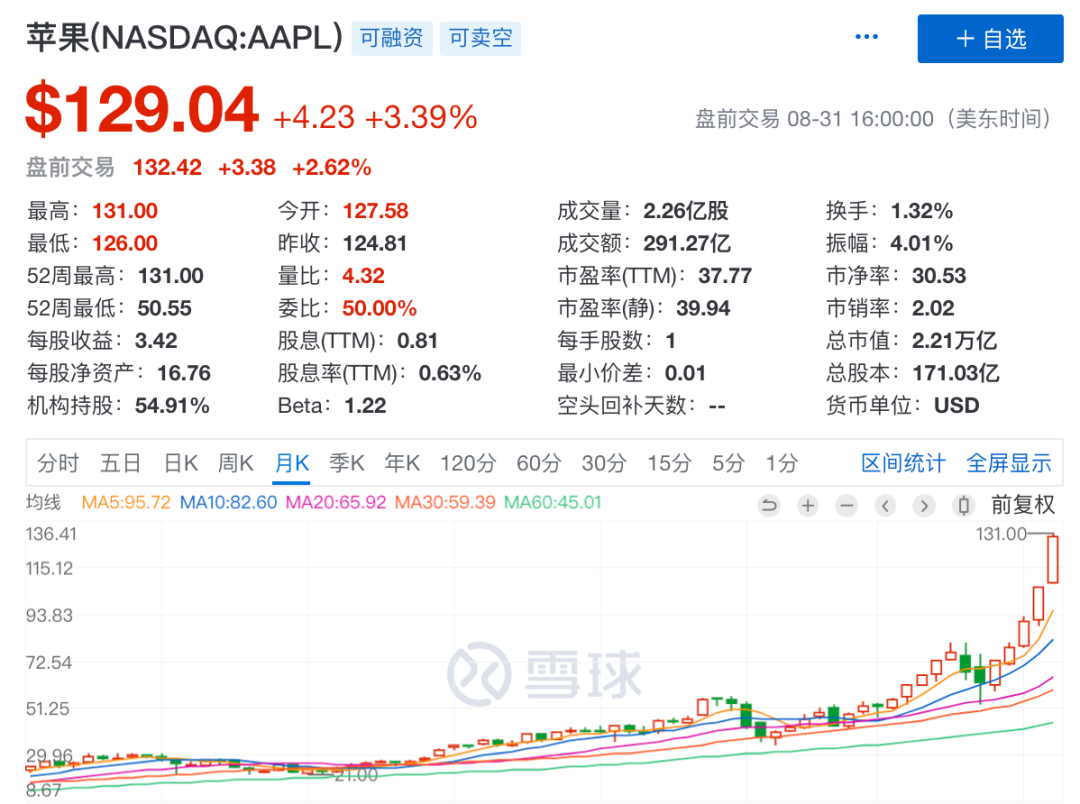Screen dimensions: 1080x804
Task: Open the 区间统计 link
Action: click(x=903, y=463)
